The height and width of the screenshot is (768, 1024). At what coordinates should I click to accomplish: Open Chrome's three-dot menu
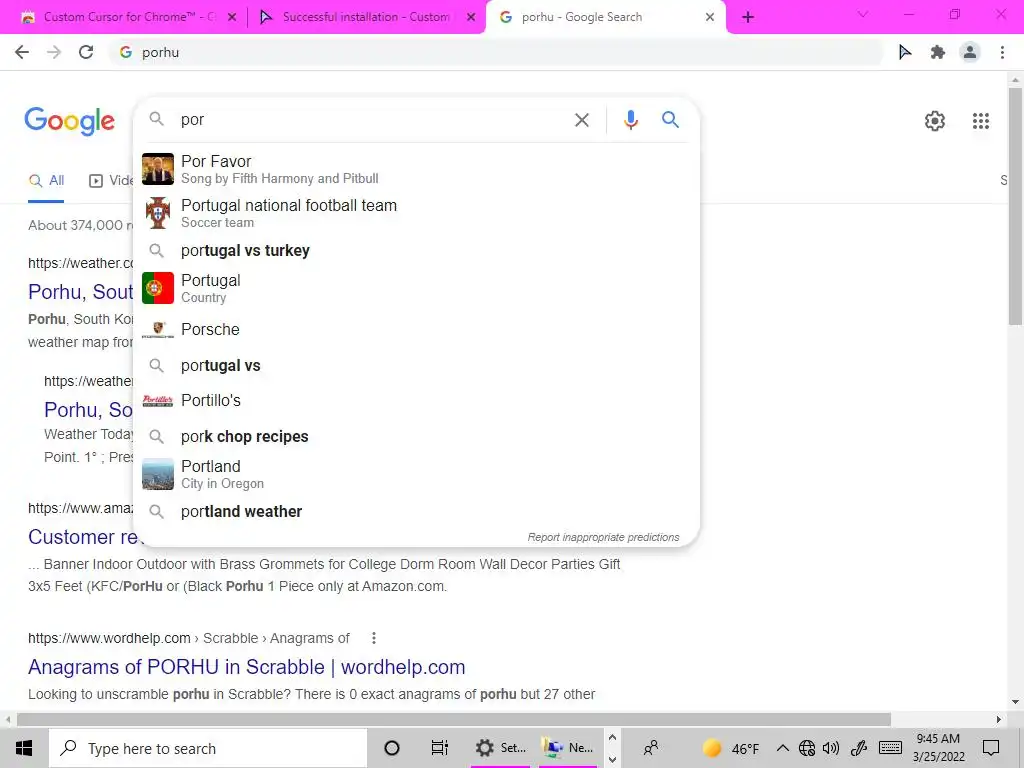coord(1002,52)
